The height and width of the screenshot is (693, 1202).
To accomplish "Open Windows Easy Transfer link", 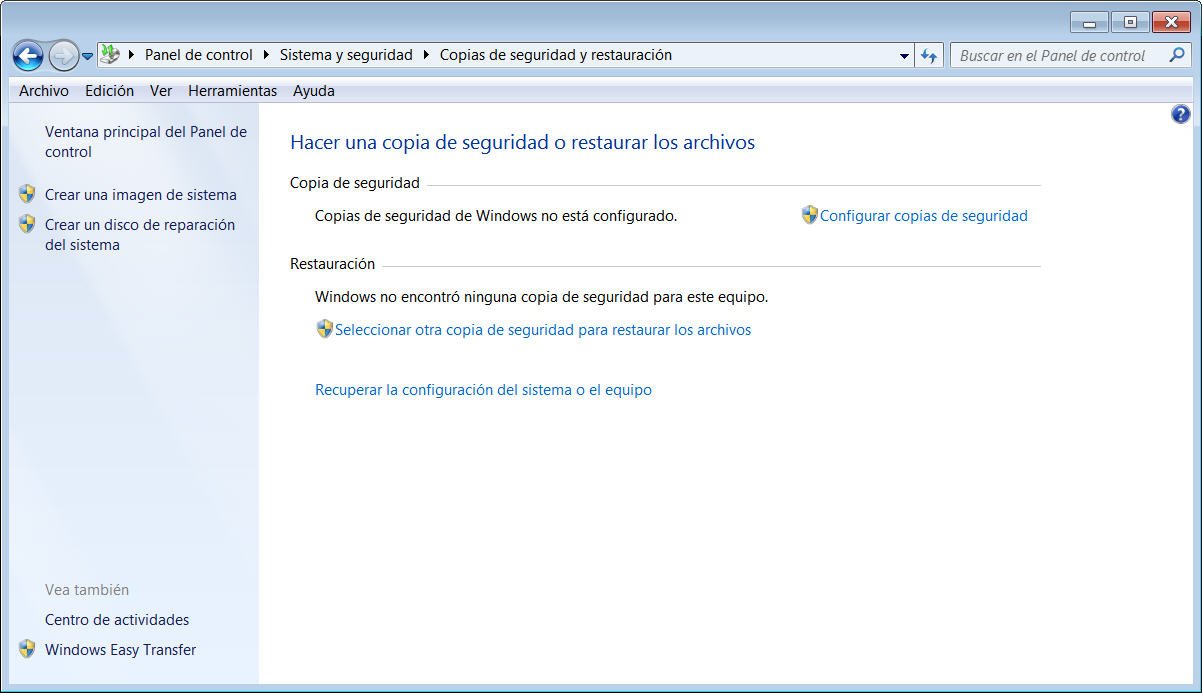I will click(121, 650).
